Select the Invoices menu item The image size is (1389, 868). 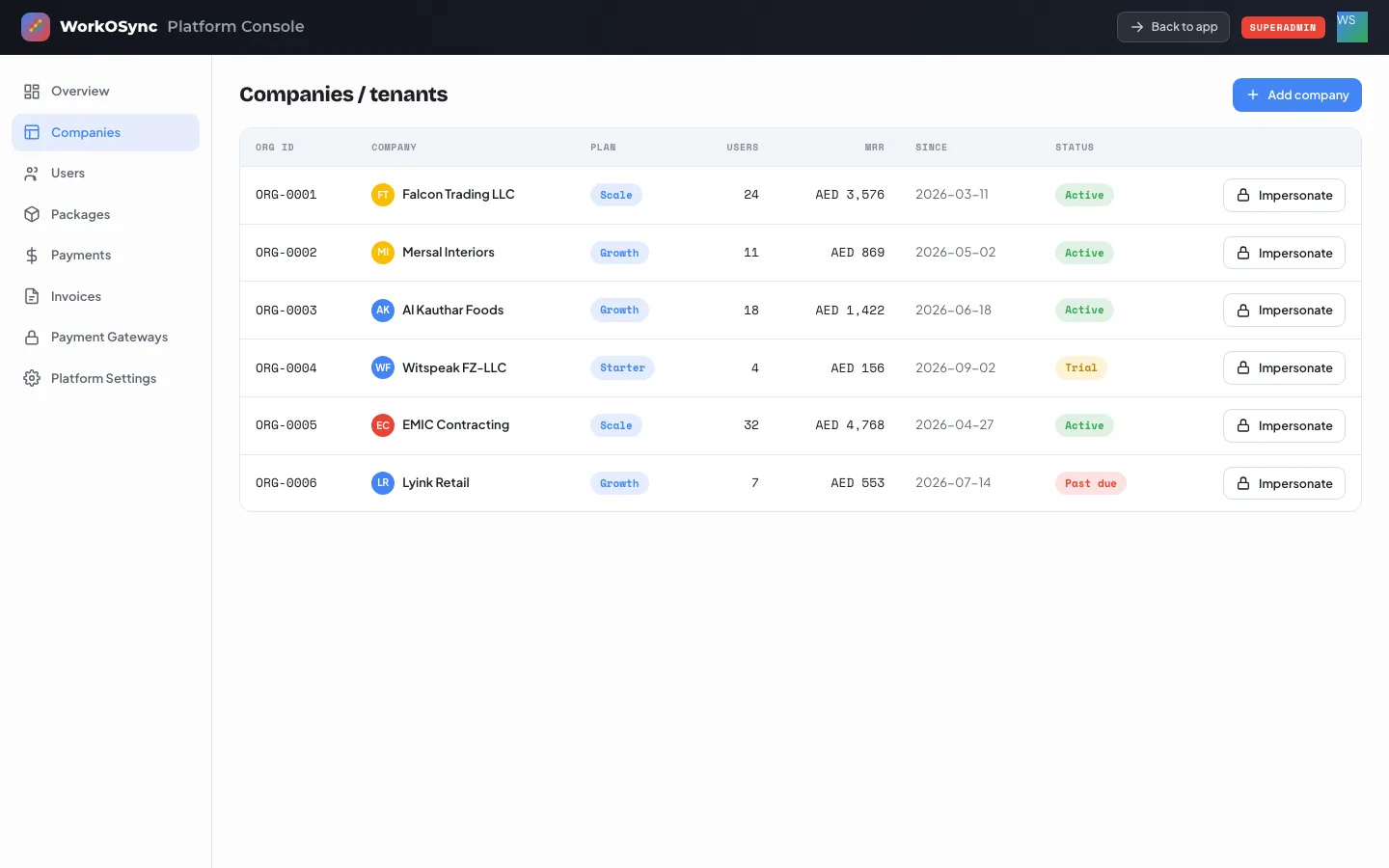point(106,296)
